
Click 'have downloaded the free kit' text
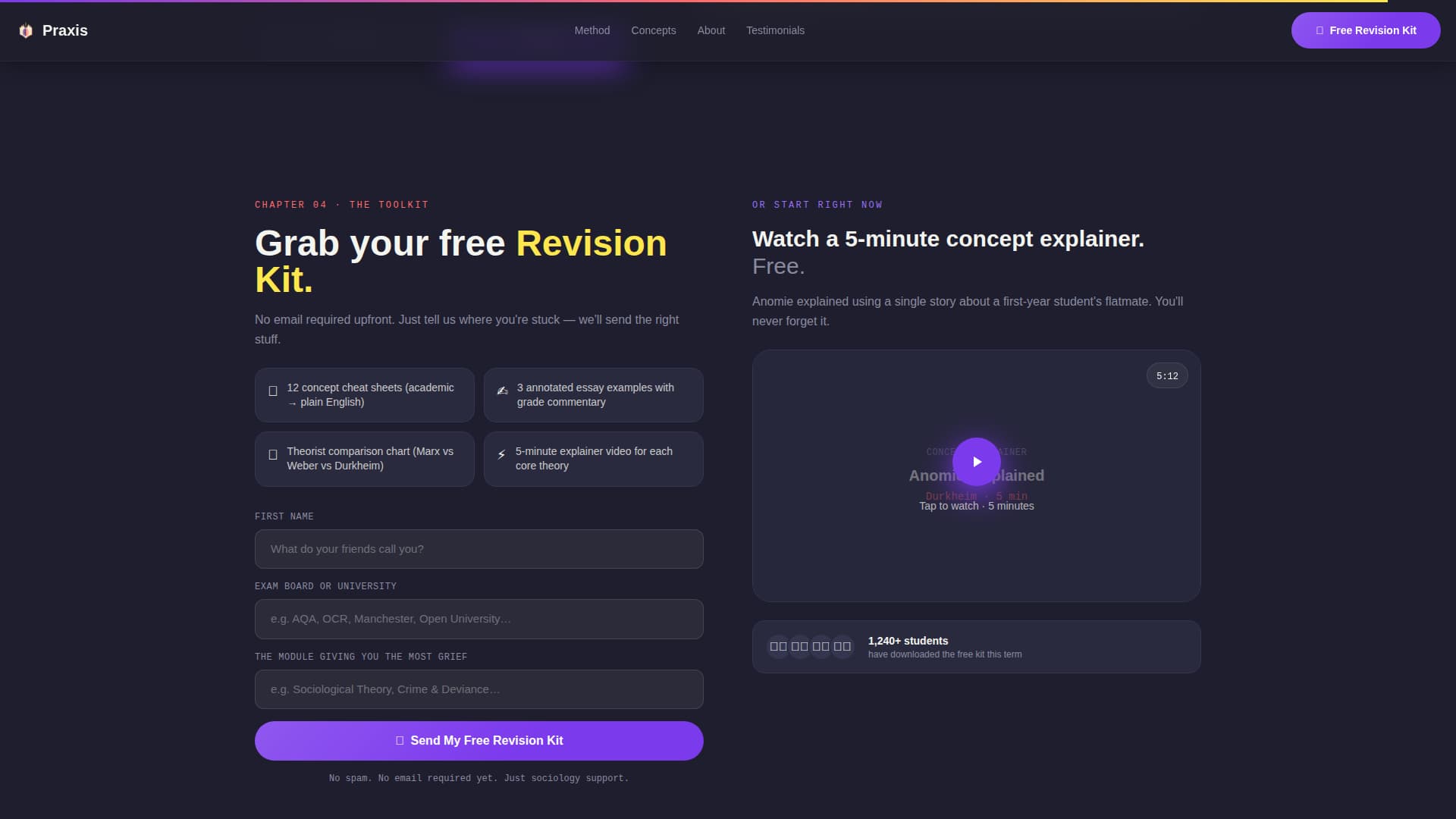[945, 654]
